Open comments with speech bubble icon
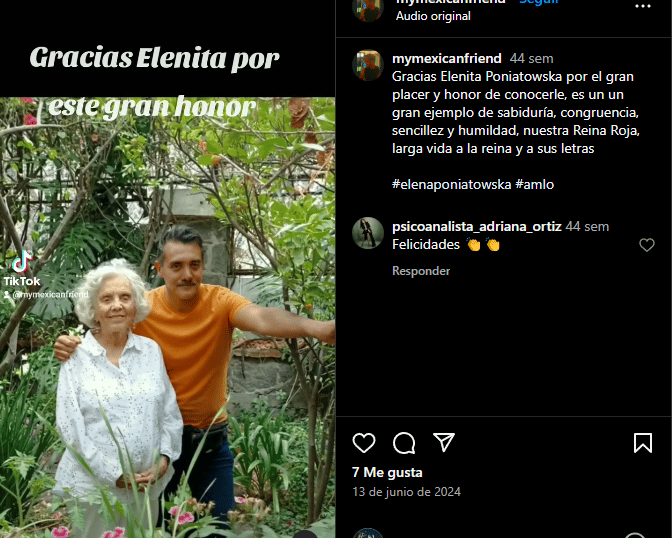This screenshot has width=672, height=538. pos(404,443)
